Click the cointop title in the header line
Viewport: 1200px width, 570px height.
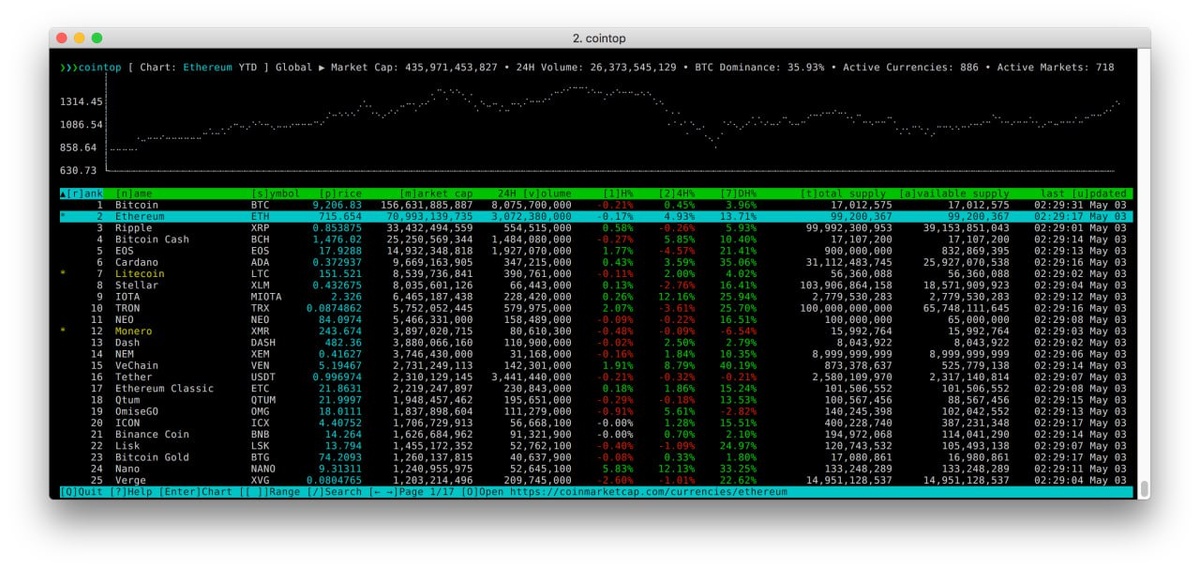coord(100,68)
